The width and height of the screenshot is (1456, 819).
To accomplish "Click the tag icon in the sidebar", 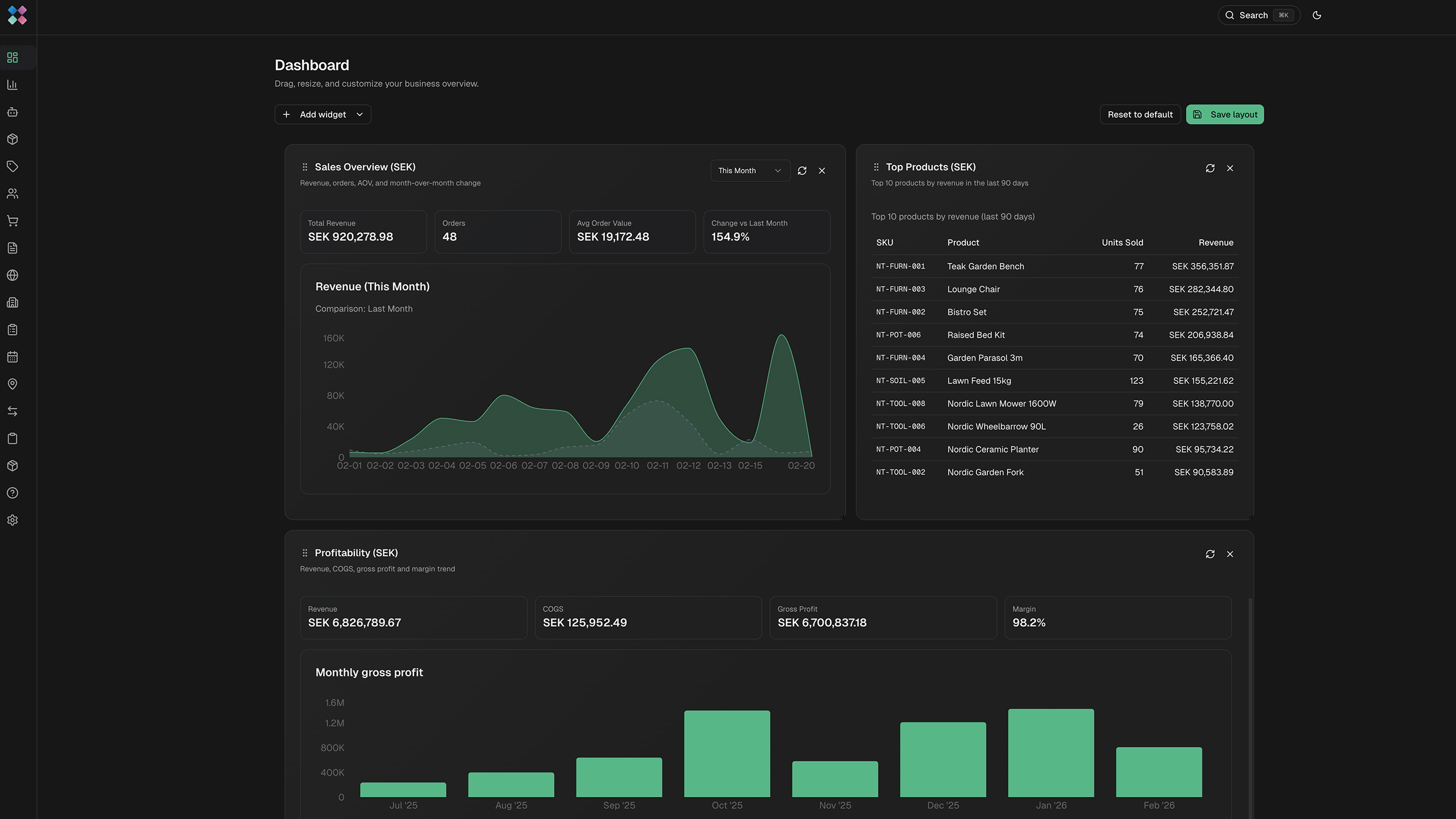I will click(x=13, y=166).
